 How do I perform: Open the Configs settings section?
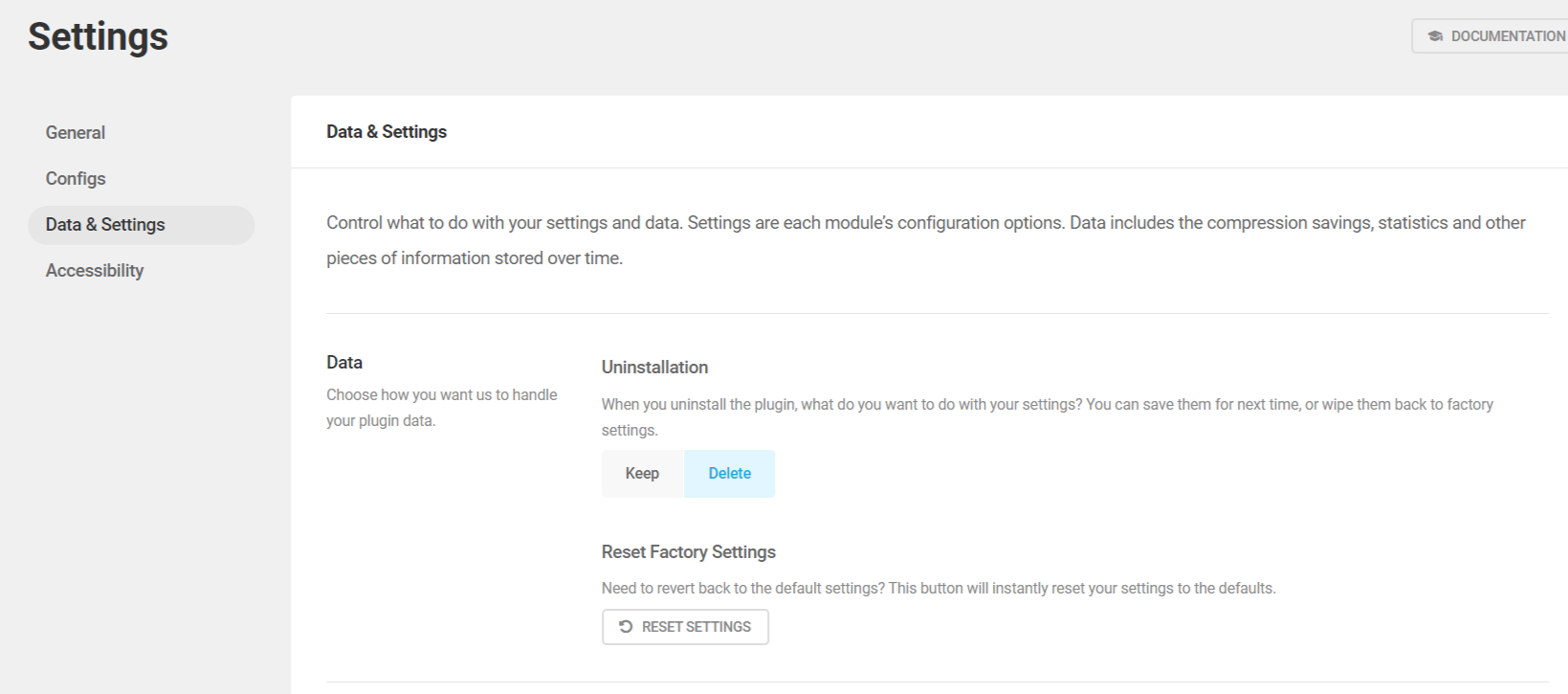tap(76, 179)
